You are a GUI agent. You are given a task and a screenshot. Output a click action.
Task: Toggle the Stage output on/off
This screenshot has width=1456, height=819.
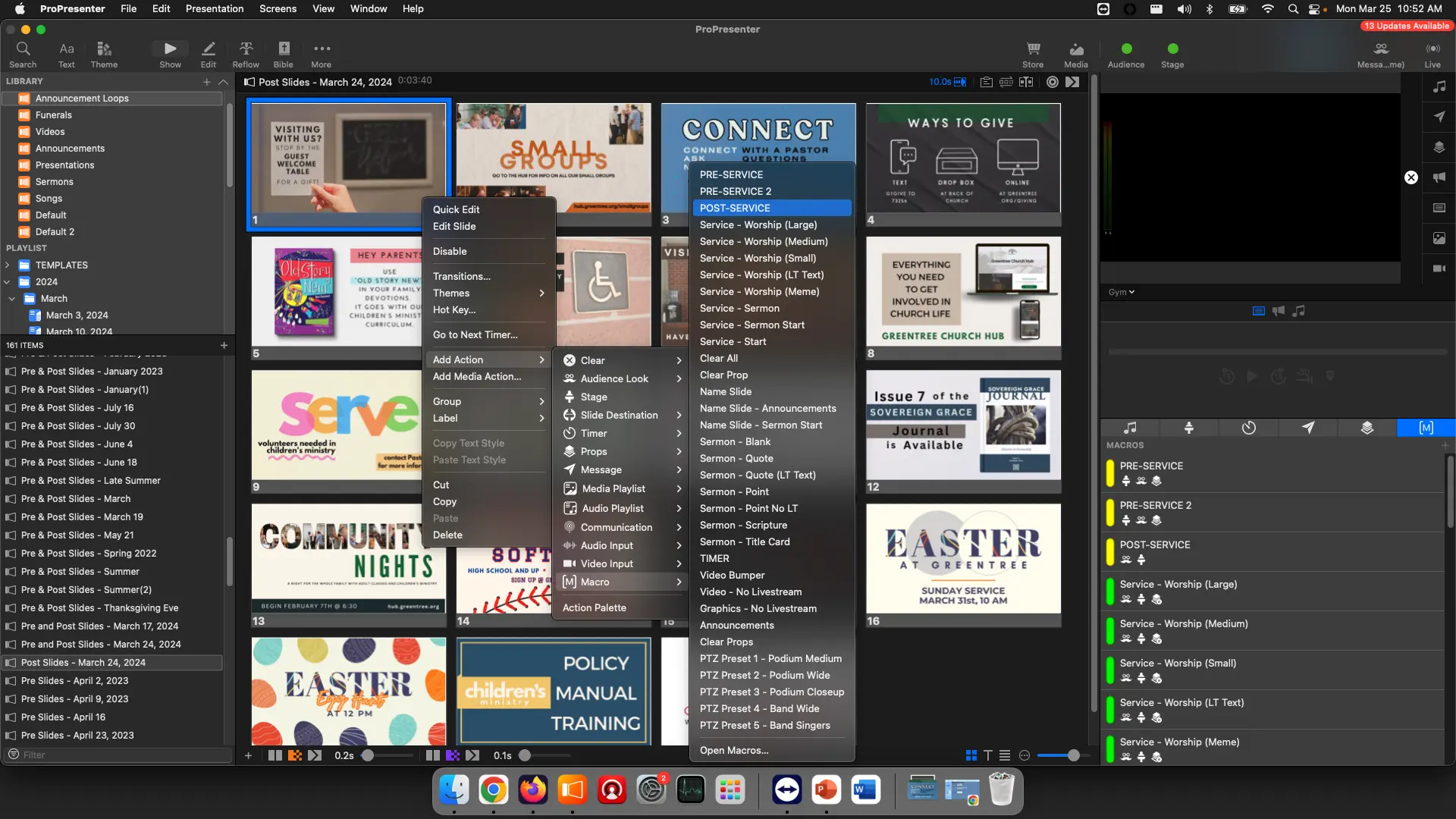pyautogui.click(x=1172, y=49)
